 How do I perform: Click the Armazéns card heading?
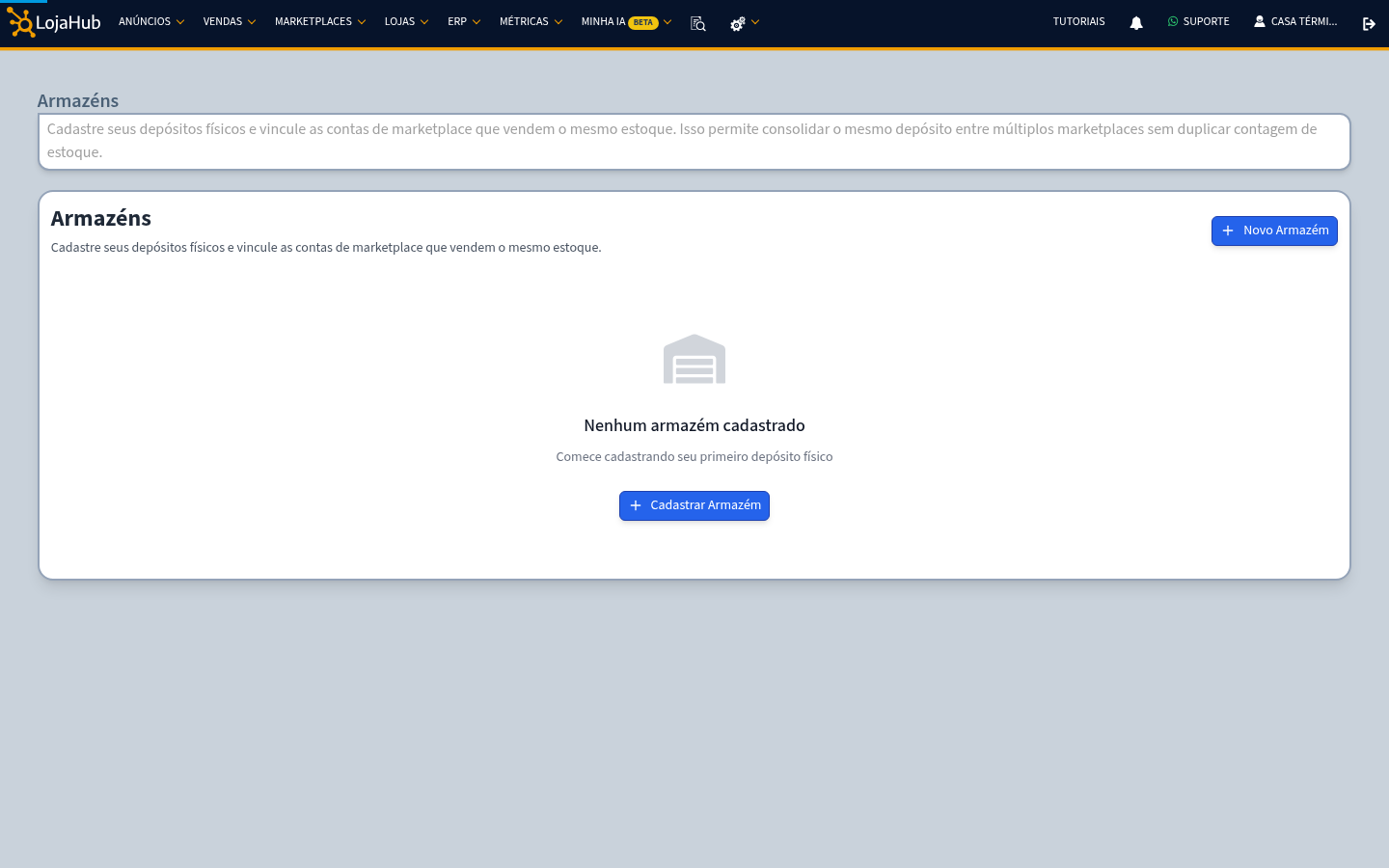[101, 218]
